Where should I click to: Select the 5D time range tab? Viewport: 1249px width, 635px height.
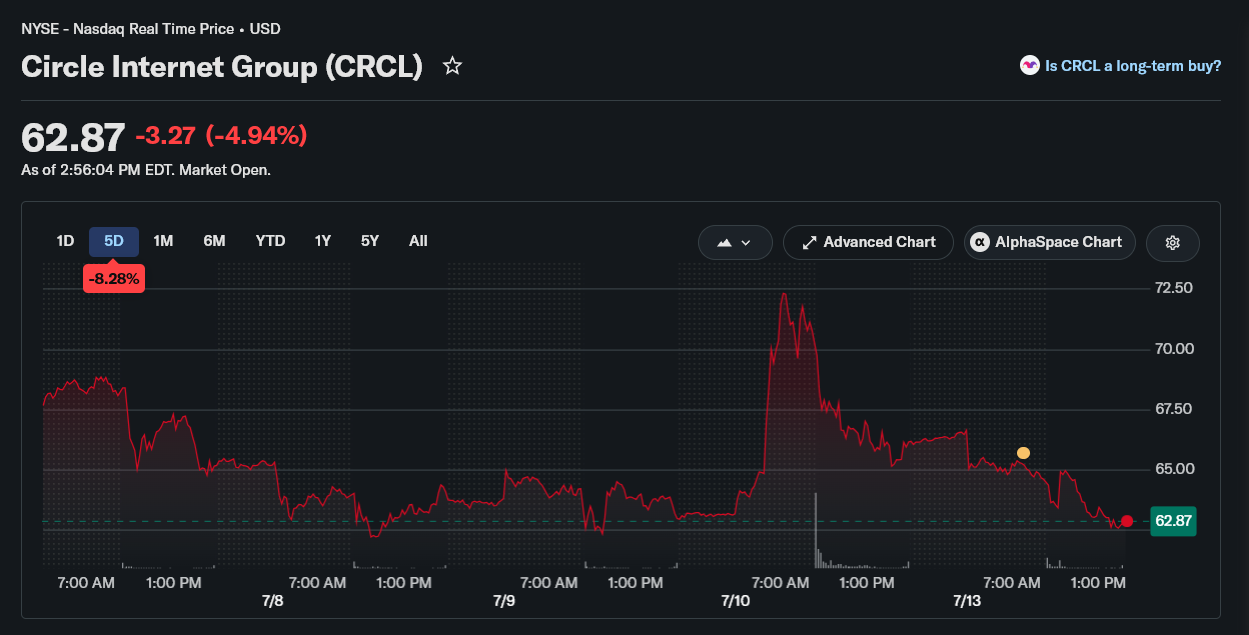(114, 241)
